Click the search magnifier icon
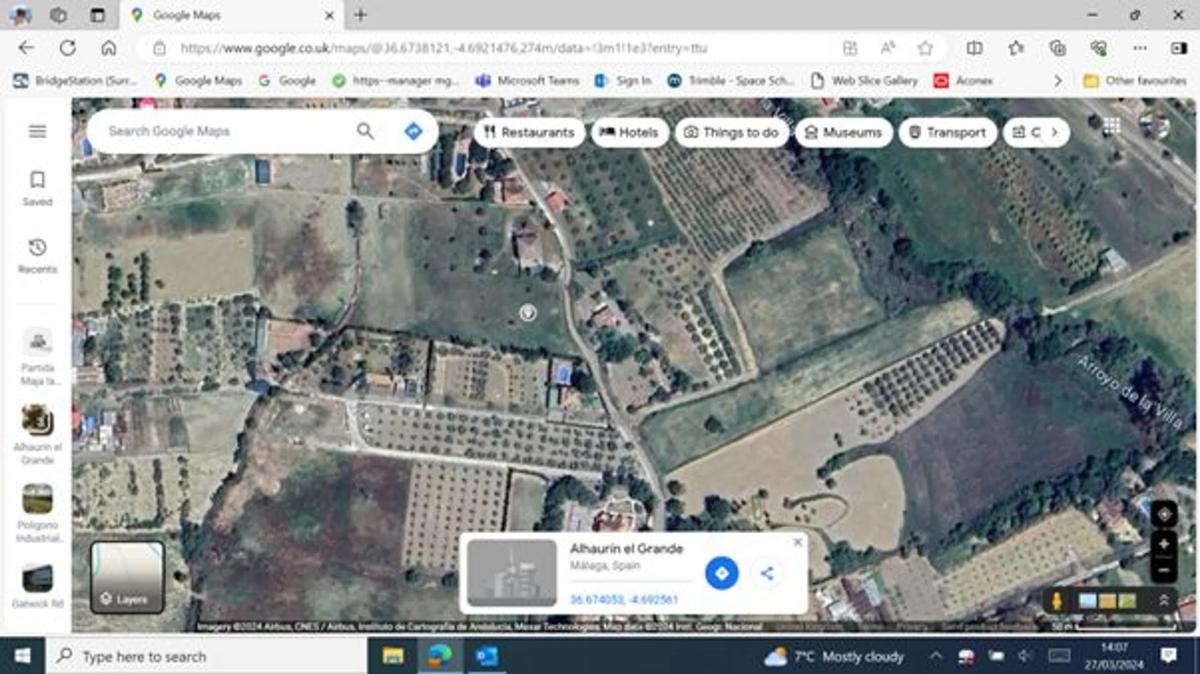This screenshot has width=1200, height=674. tap(366, 131)
